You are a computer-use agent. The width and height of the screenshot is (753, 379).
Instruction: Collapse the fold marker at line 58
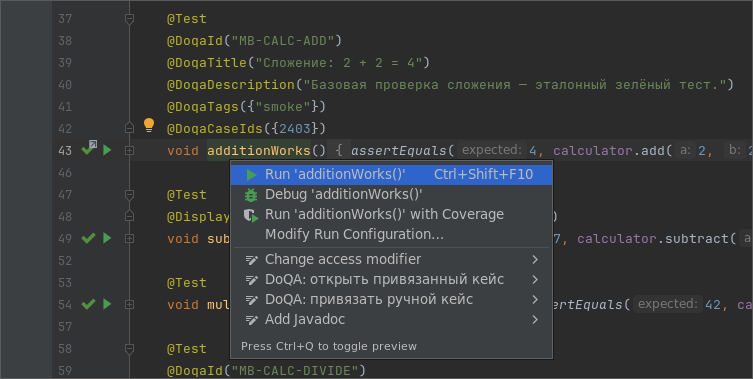129,349
